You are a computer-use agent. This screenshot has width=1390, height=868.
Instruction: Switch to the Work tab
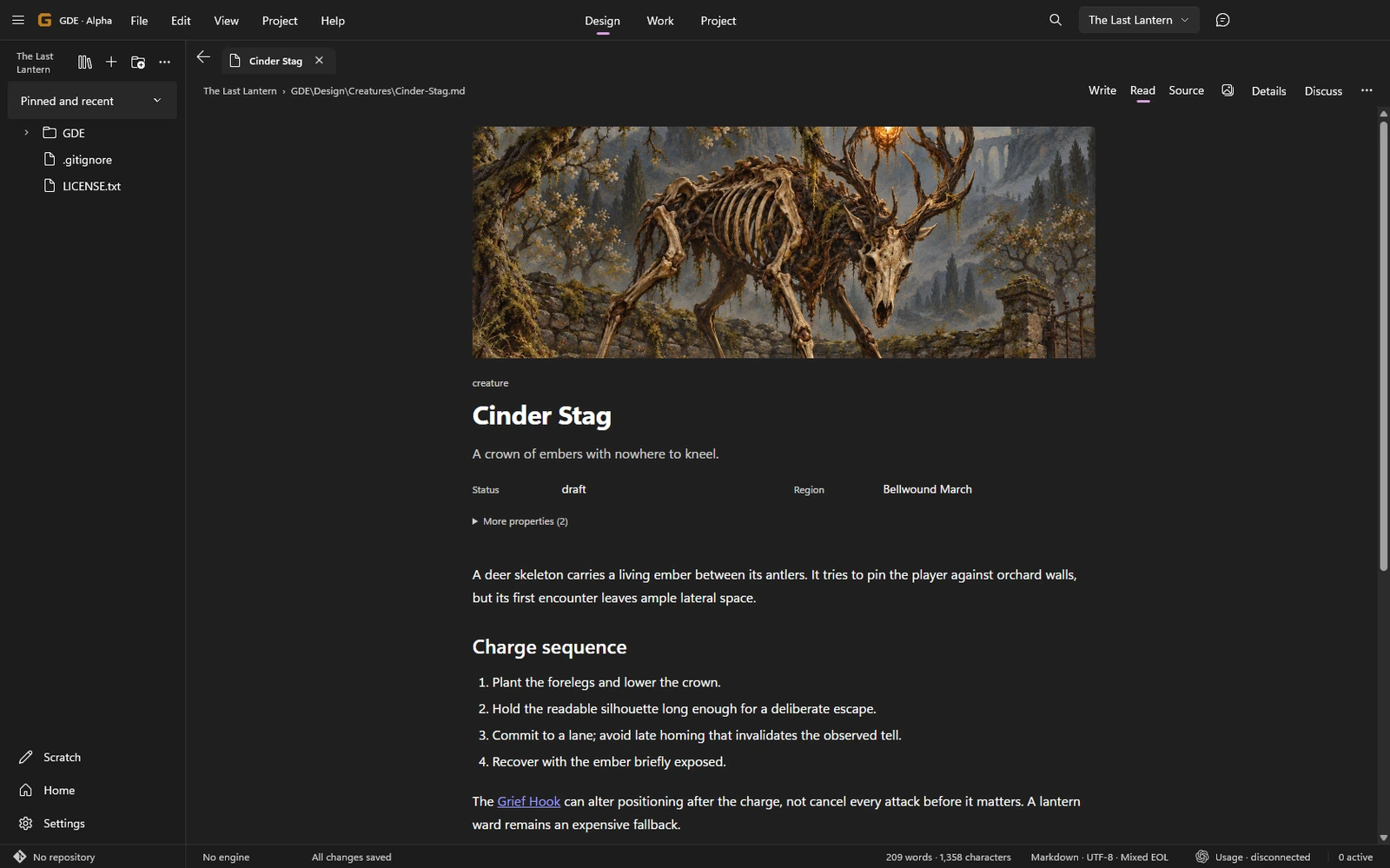[660, 21]
